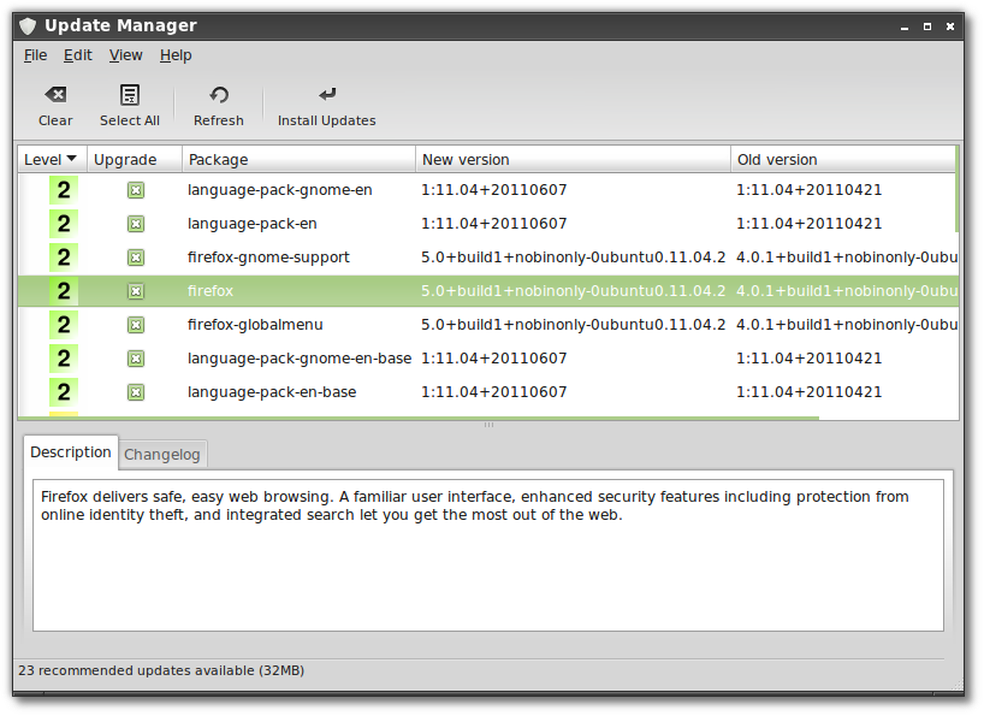This screenshot has height=716, width=984.
Task: Uncheck the upgrade checkbox for firefox
Action: pyautogui.click(x=134, y=290)
